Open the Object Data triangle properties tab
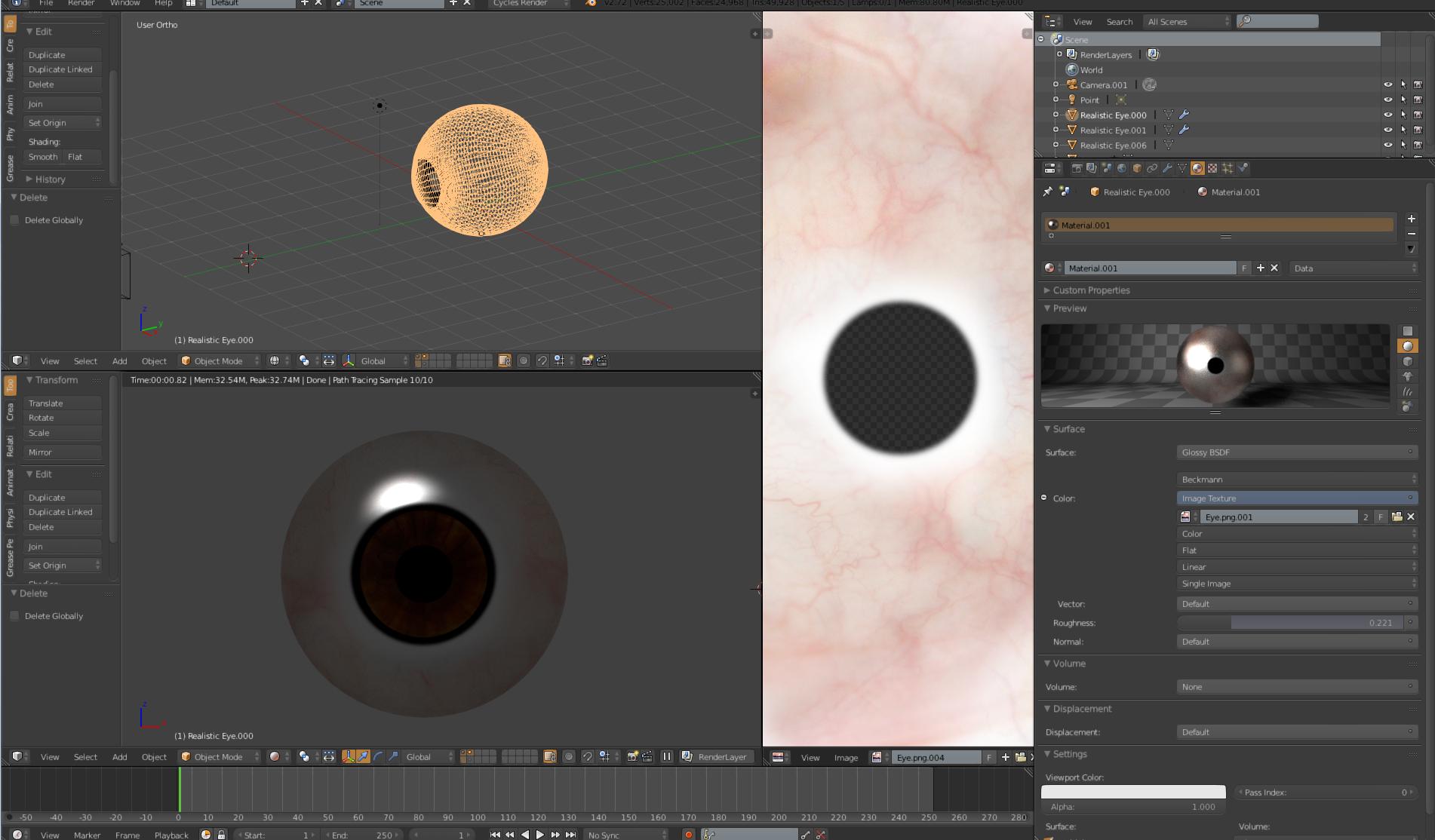The width and height of the screenshot is (1435, 840). point(1182,168)
